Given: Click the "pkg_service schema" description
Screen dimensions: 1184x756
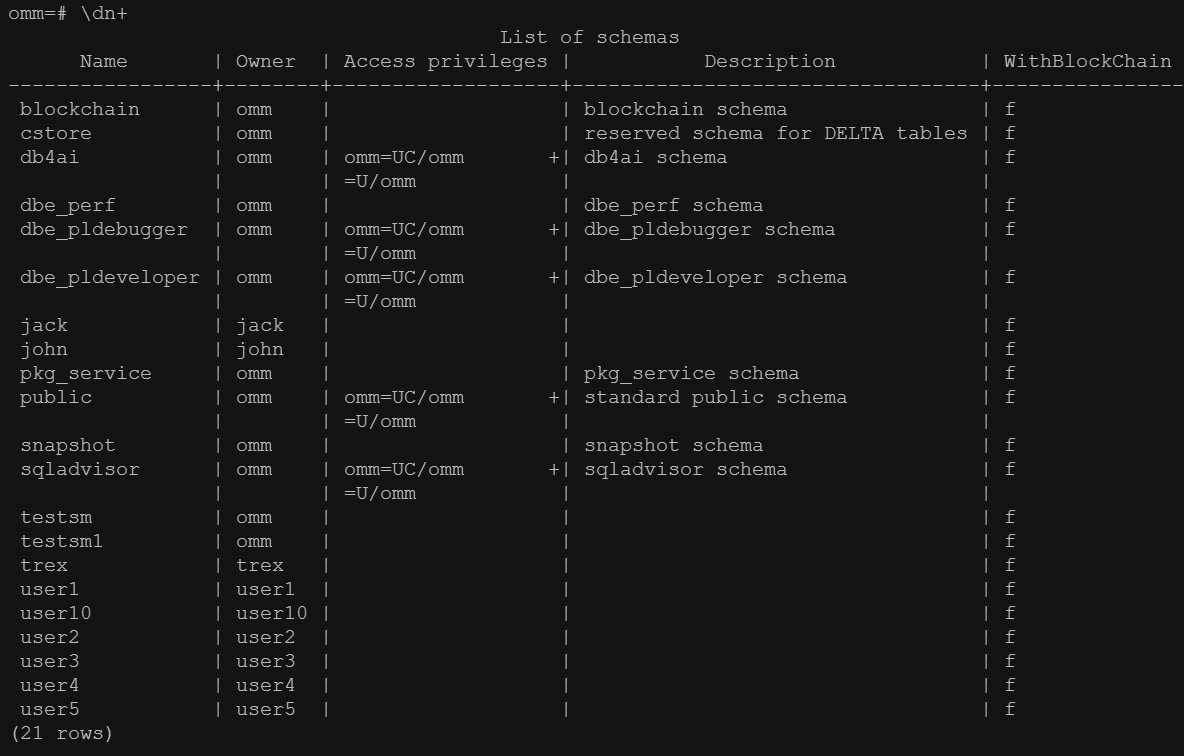Looking at the screenshot, I should (691, 374).
